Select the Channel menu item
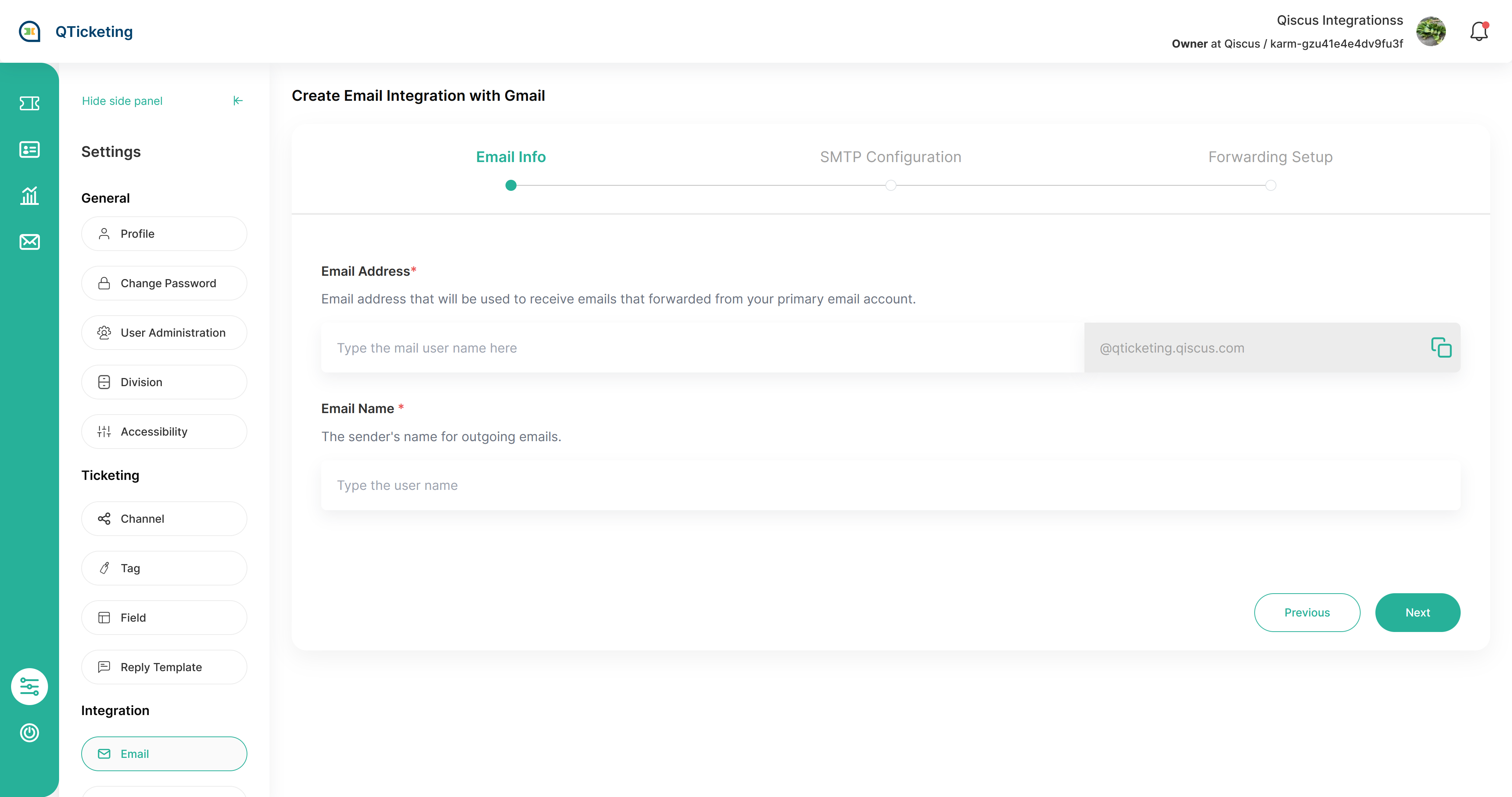 coord(164,519)
